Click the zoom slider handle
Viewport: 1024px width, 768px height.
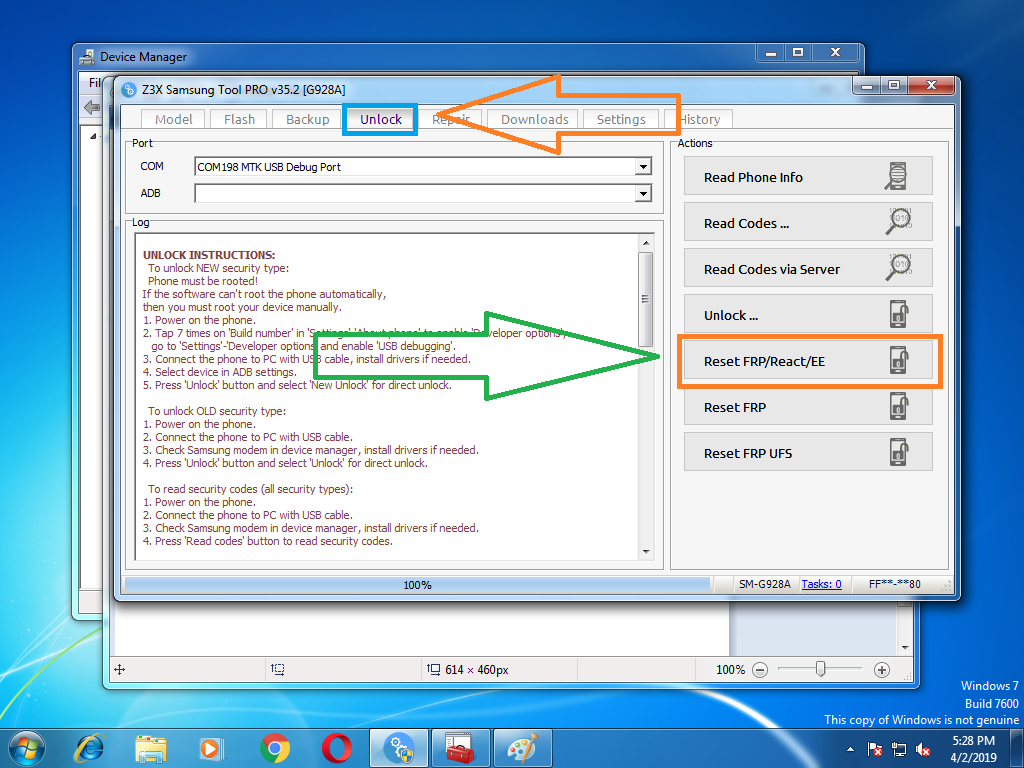(x=821, y=669)
